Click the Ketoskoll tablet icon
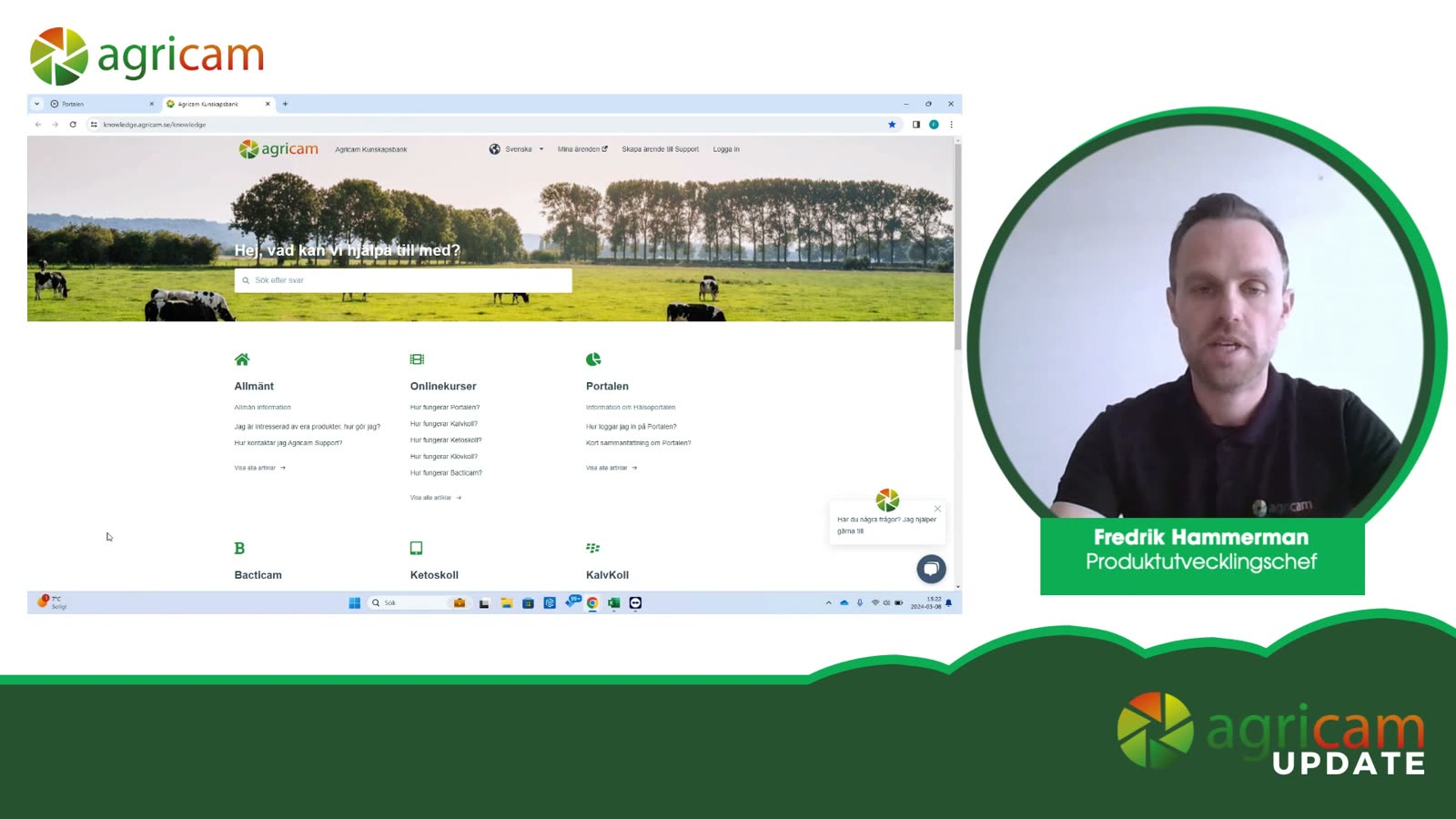This screenshot has width=1456, height=819. tap(416, 548)
